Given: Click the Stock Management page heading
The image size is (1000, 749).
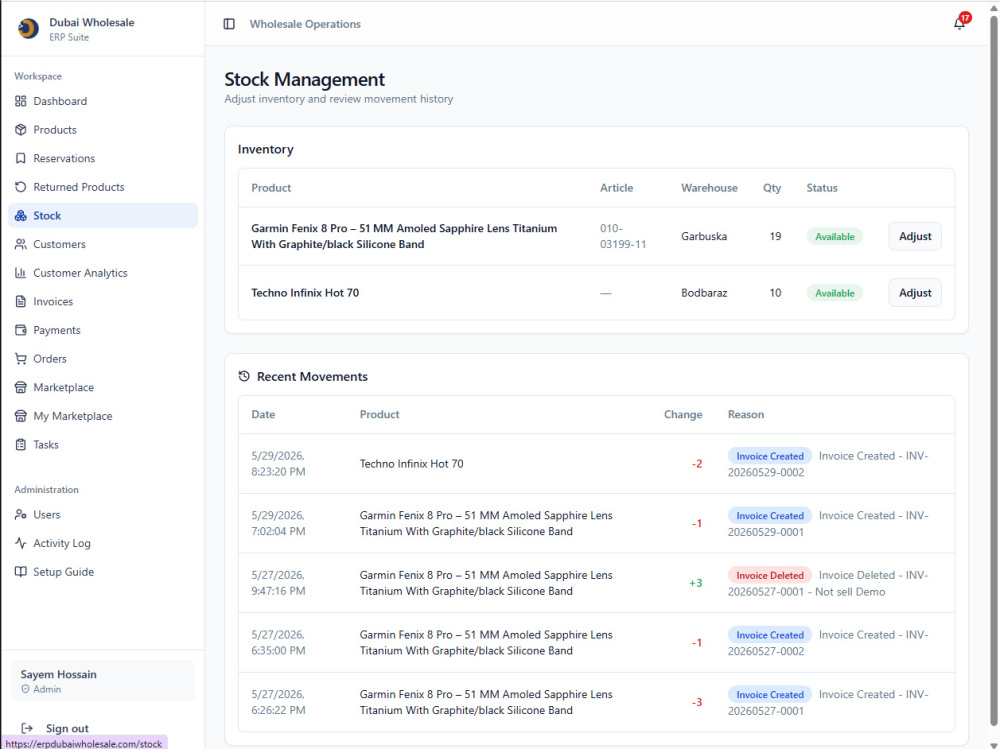Looking at the screenshot, I should pyautogui.click(x=304, y=79).
